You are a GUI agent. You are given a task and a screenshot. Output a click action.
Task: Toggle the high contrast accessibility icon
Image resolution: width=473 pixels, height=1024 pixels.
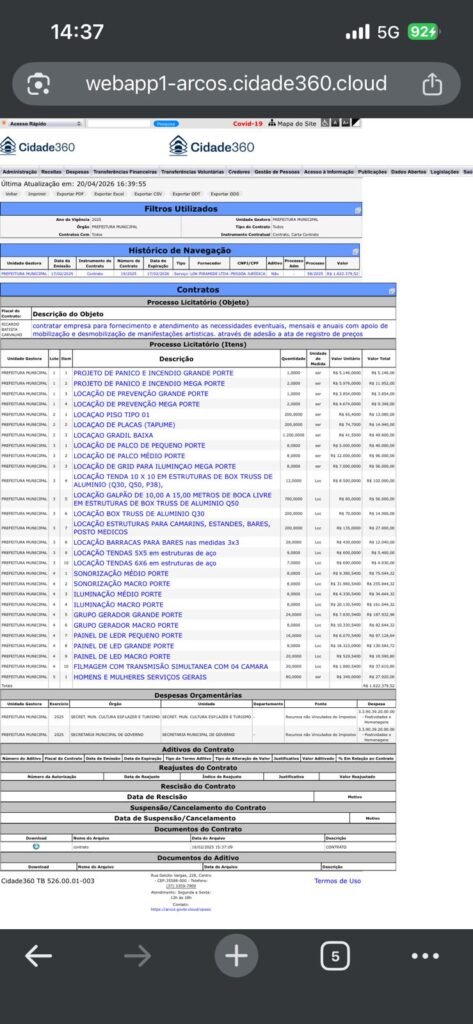[356, 123]
